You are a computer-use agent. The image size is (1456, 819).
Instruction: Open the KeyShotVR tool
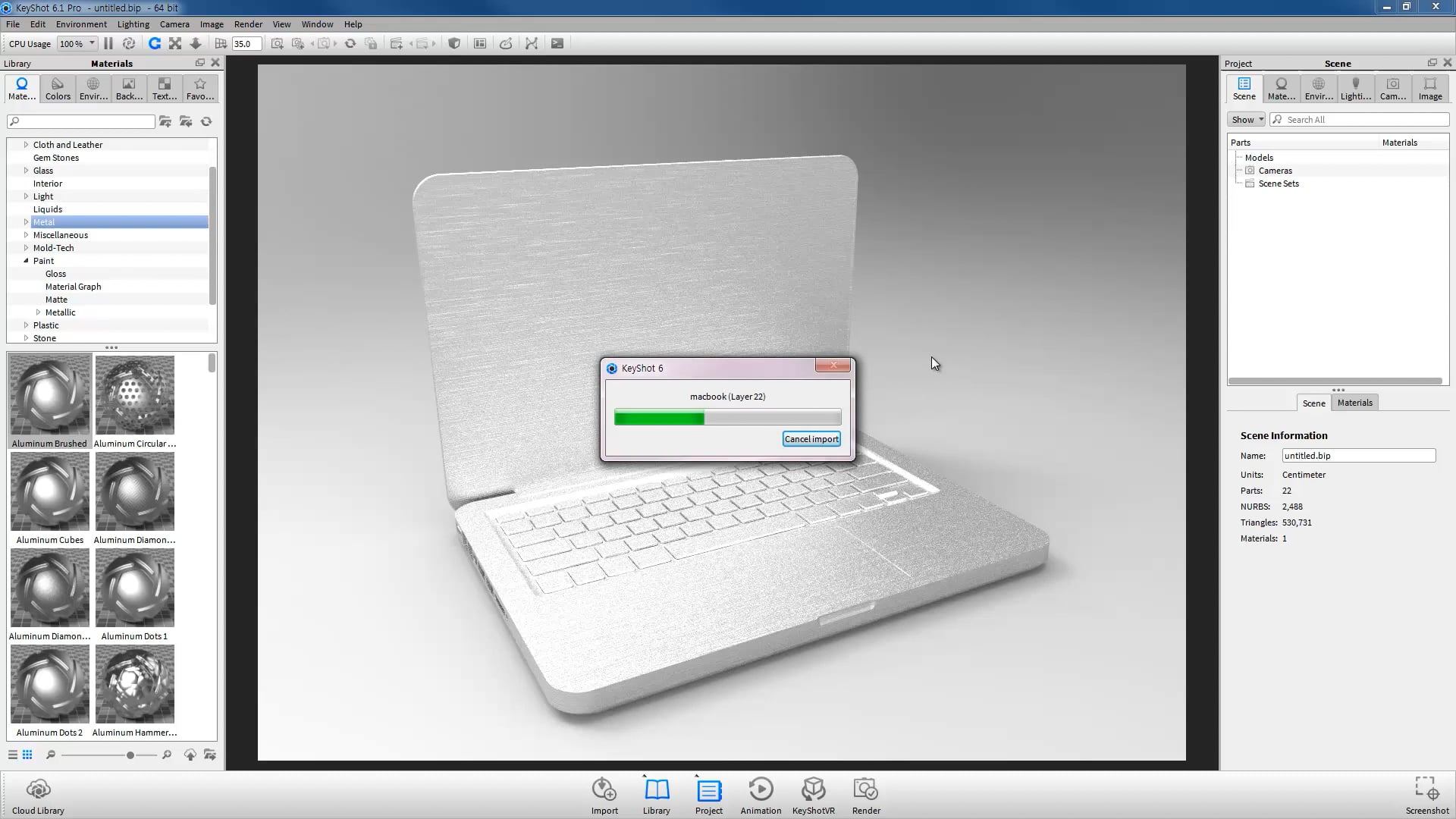coord(813,795)
